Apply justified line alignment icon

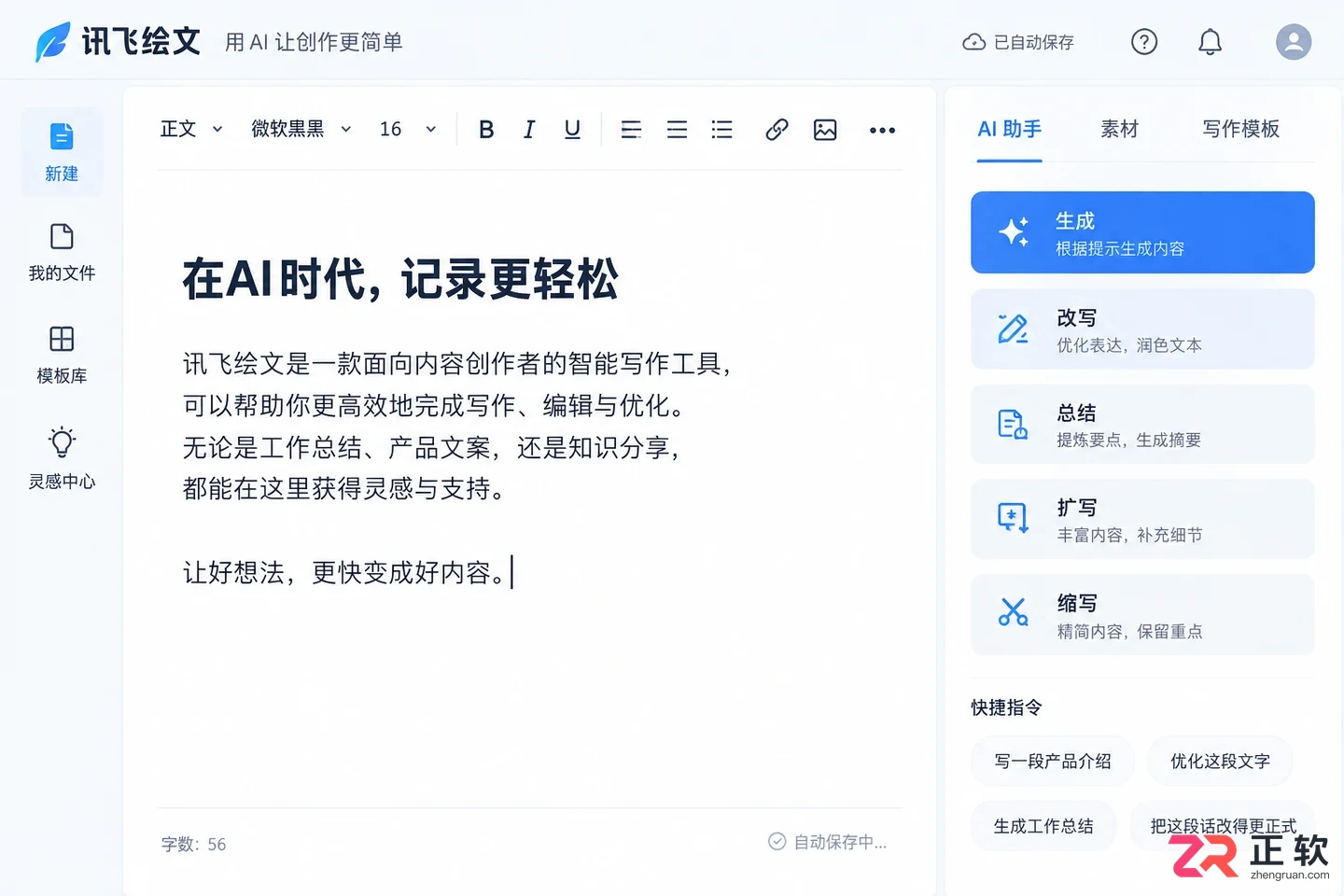677,130
